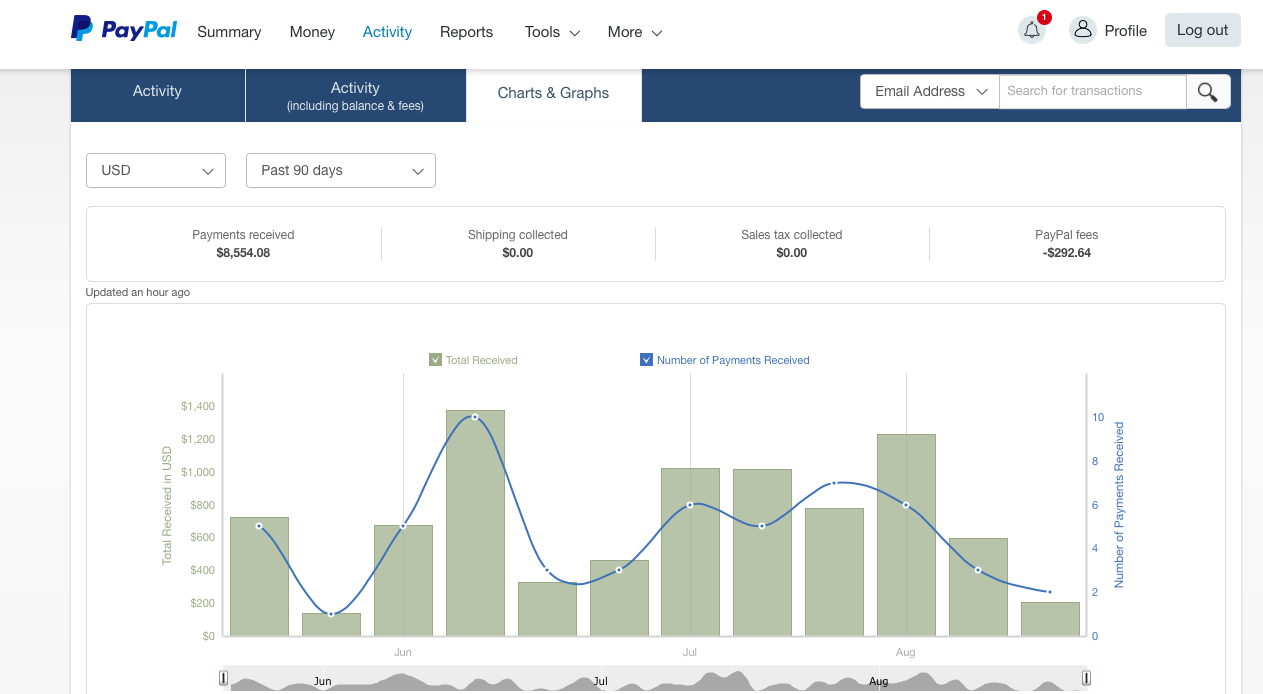Open the USD currency dropdown
The height and width of the screenshot is (694, 1263).
[x=156, y=170]
